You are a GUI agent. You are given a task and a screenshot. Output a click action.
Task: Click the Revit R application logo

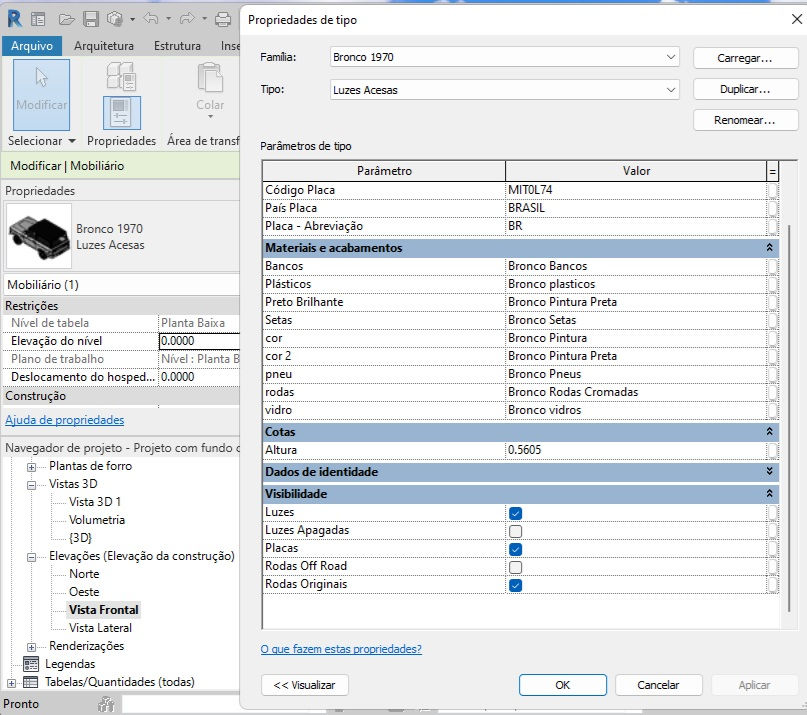(x=14, y=19)
